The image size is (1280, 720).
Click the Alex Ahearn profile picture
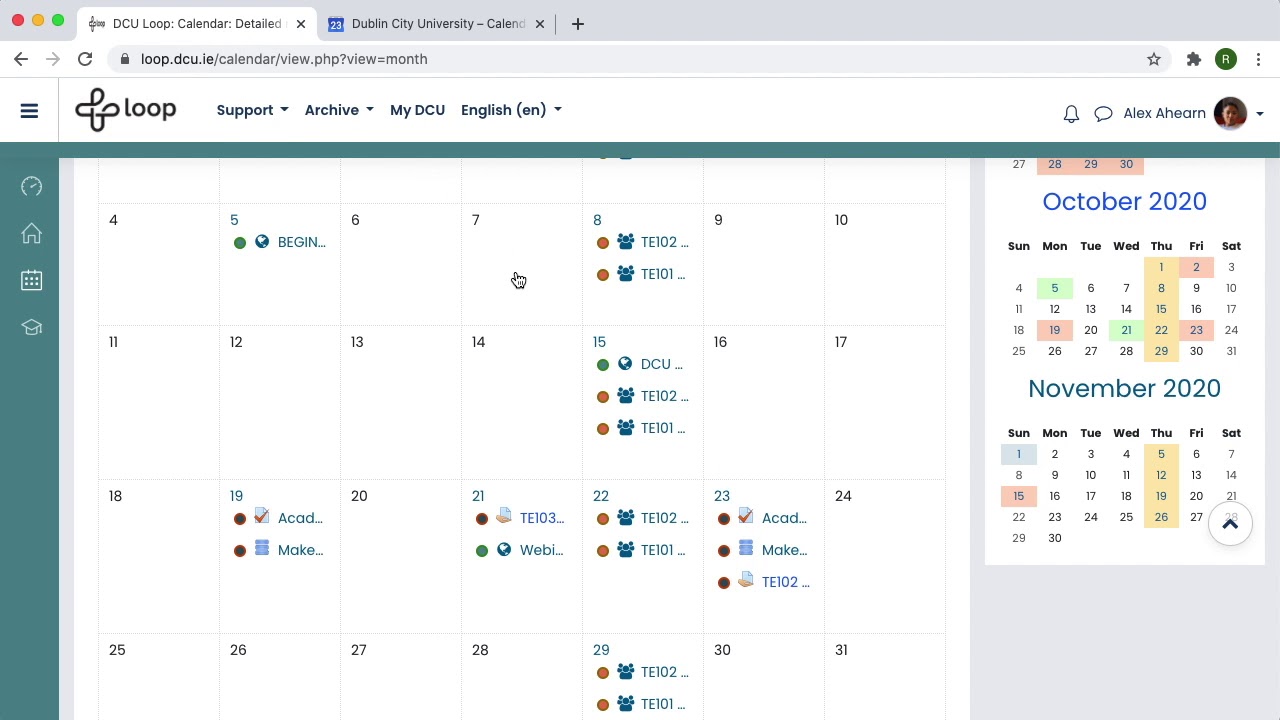click(x=1230, y=113)
